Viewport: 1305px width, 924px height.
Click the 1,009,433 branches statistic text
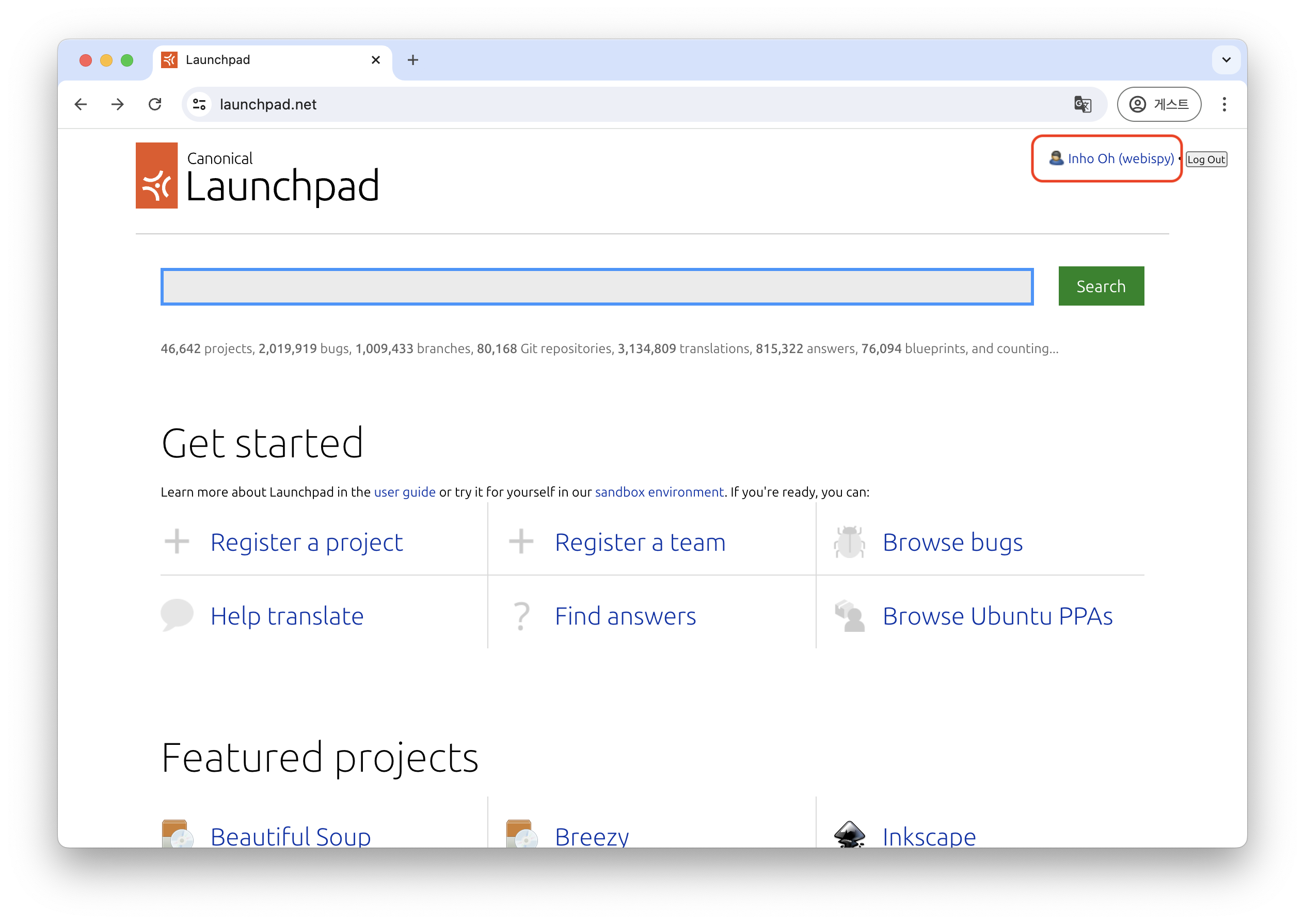pyautogui.click(x=414, y=348)
